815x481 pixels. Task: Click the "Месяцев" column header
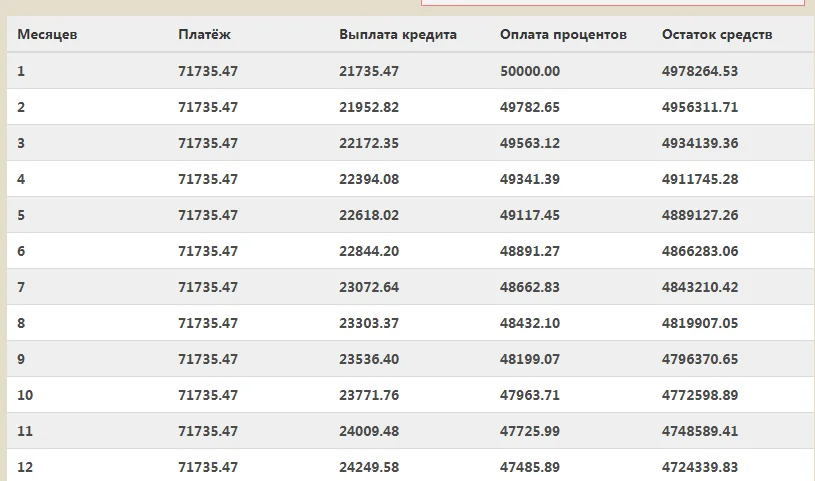(48, 35)
